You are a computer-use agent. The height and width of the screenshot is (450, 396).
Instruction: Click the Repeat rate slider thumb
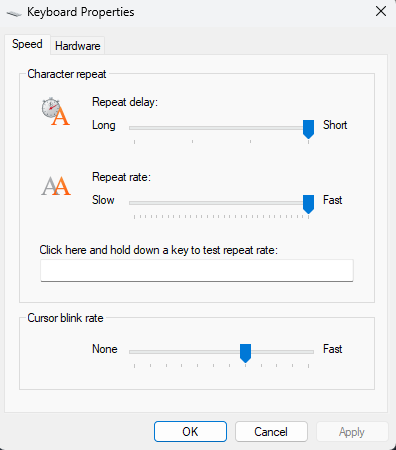click(308, 204)
